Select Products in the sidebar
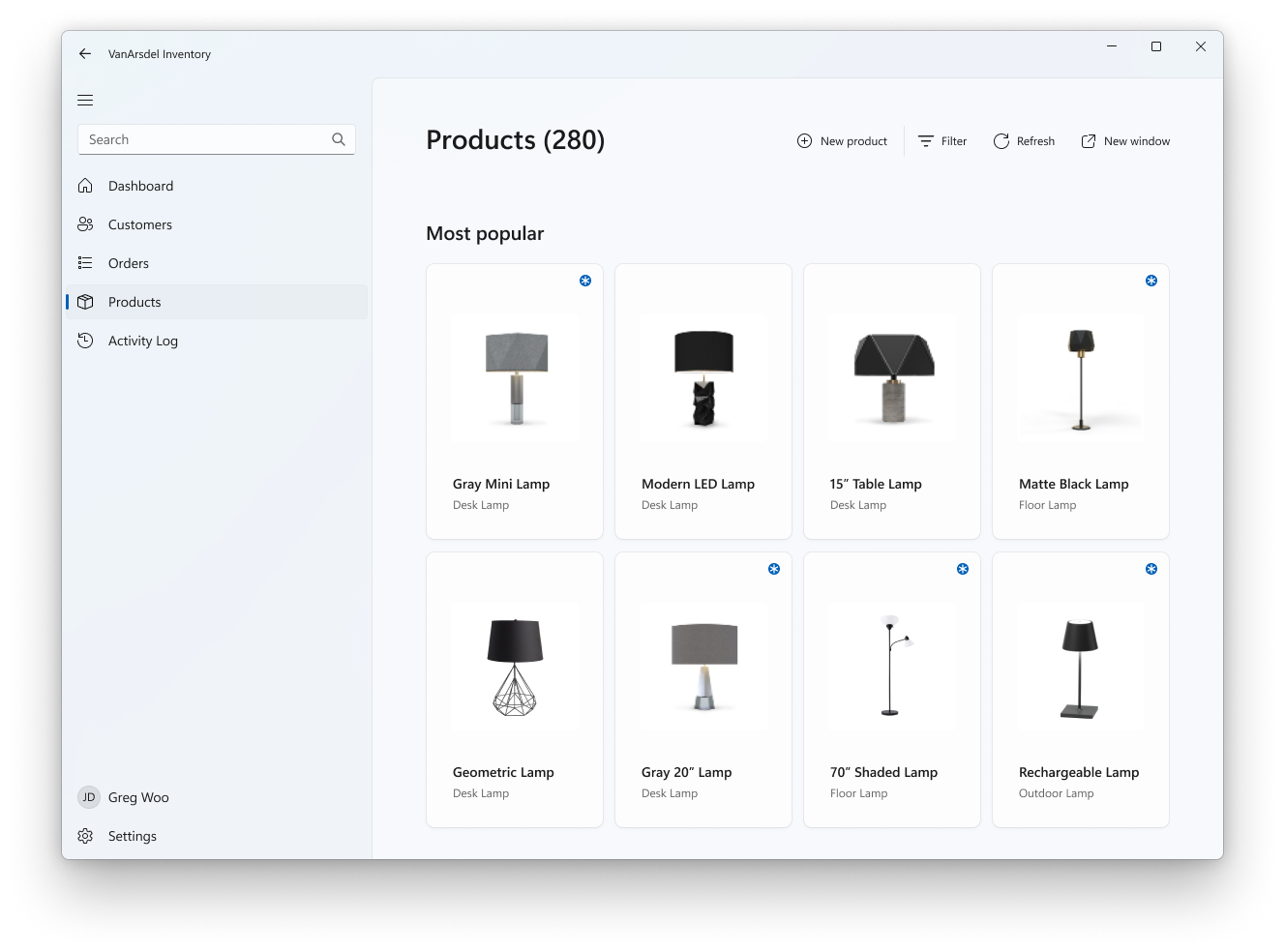 (x=134, y=302)
